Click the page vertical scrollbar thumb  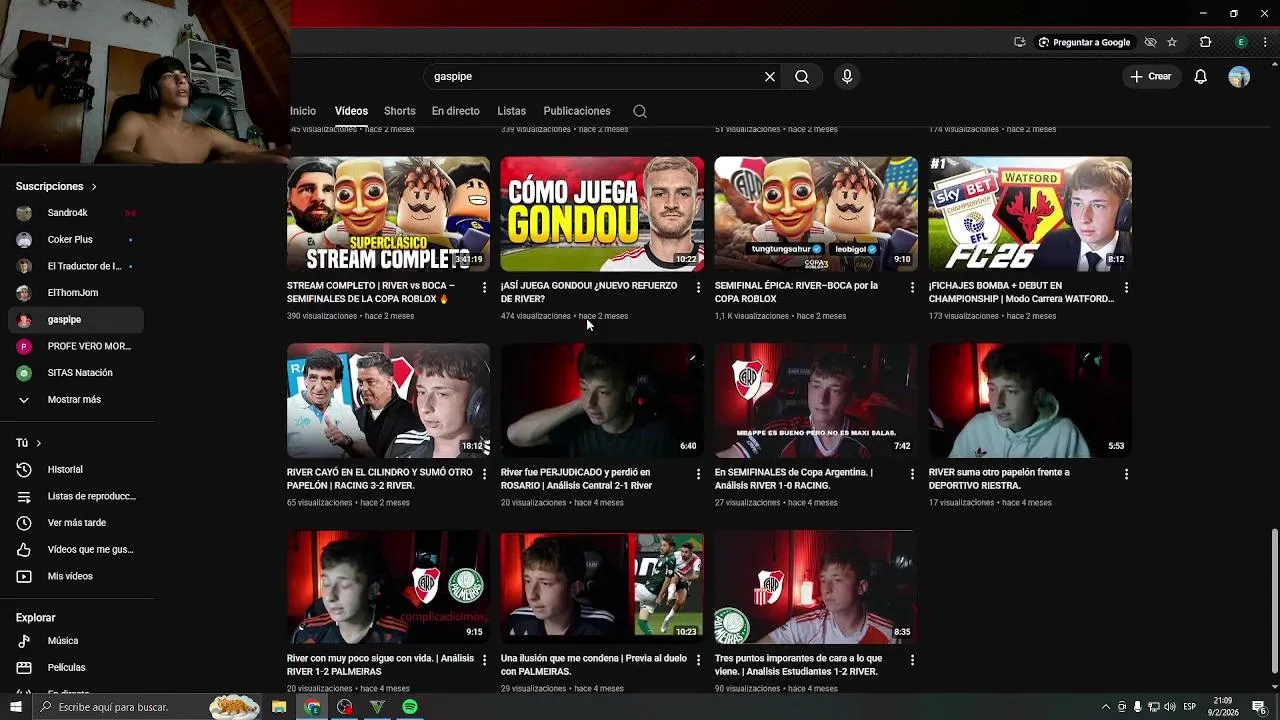[1274, 600]
